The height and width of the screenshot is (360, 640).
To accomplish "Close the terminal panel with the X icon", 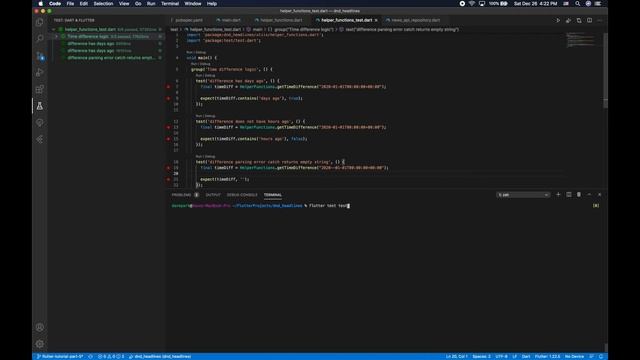I will point(600,195).
